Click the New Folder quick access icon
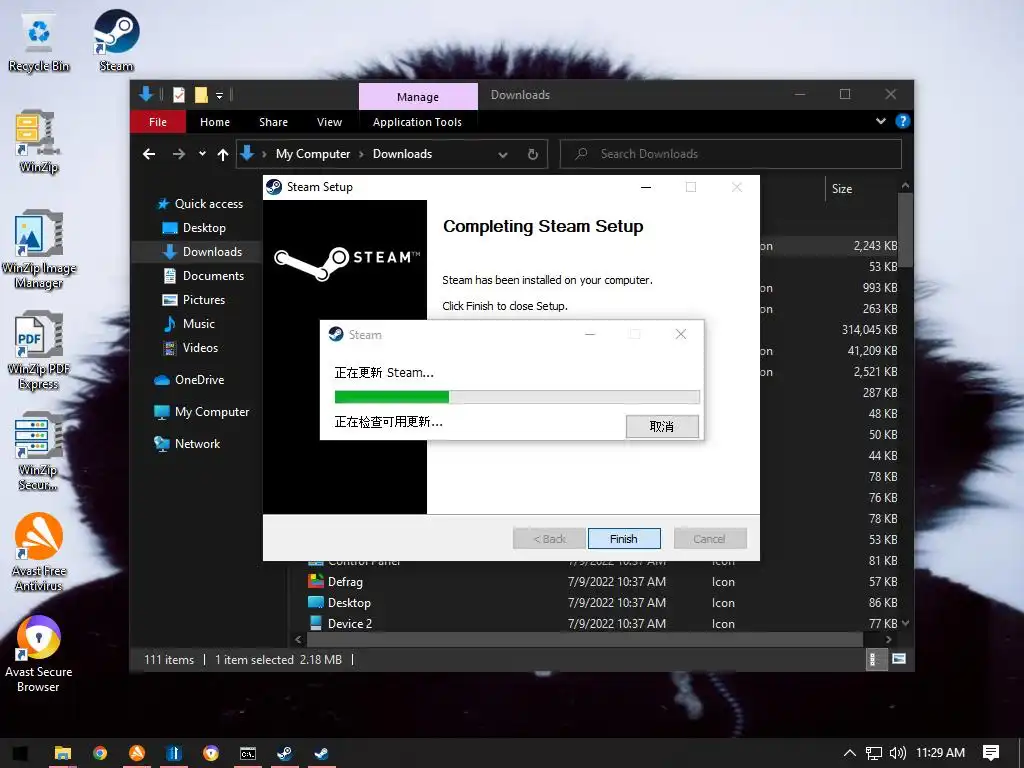The width and height of the screenshot is (1024, 768). 201,95
